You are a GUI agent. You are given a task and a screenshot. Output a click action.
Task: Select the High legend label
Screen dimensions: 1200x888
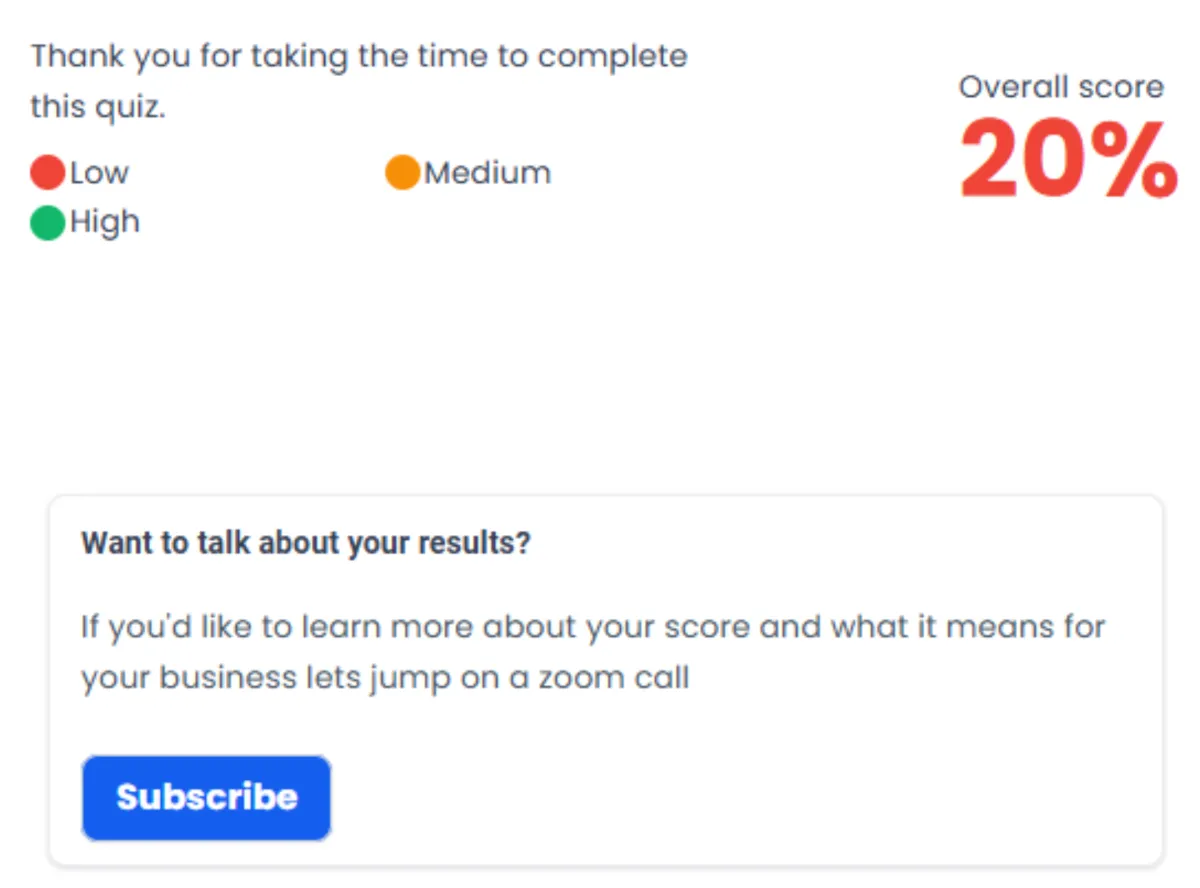coord(104,222)
